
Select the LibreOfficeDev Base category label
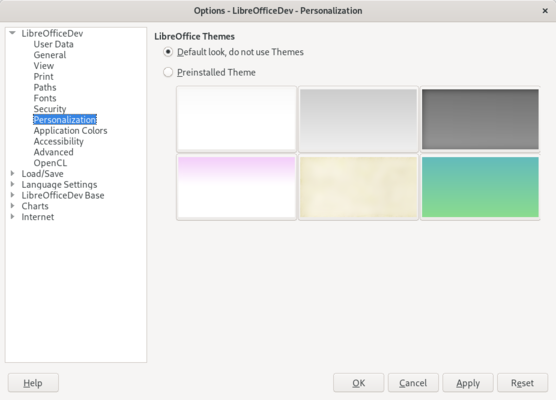[x=63, y=195]
